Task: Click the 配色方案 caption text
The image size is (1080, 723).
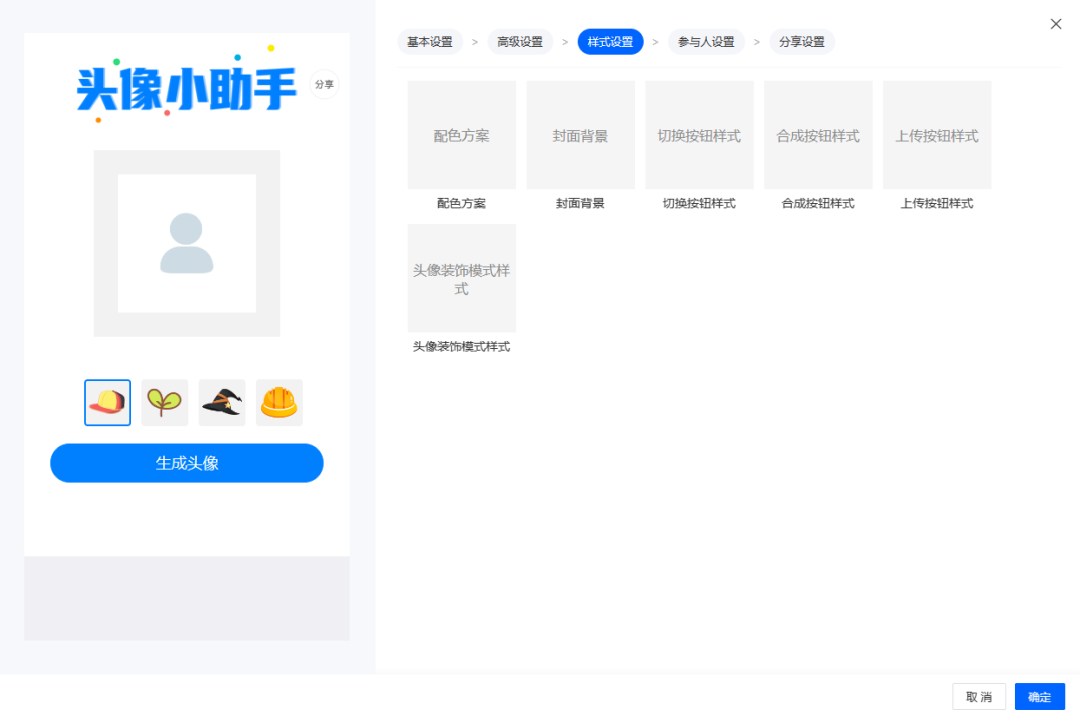Action: pos(461,204)
